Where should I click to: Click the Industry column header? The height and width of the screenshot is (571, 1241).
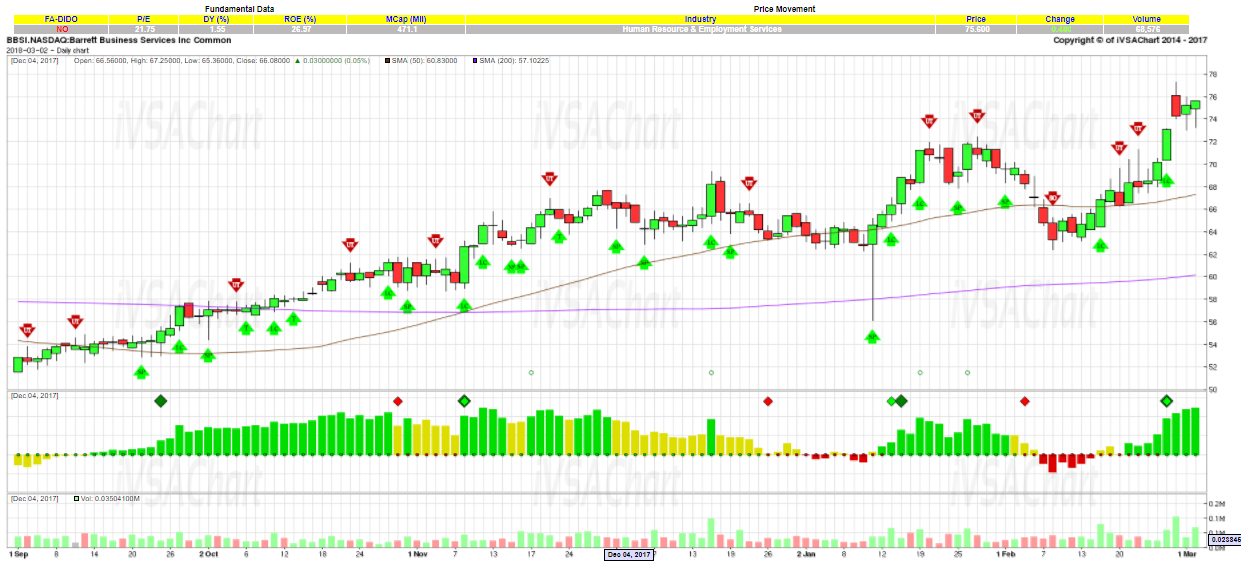pyautogui.click(x=700, y=19)
